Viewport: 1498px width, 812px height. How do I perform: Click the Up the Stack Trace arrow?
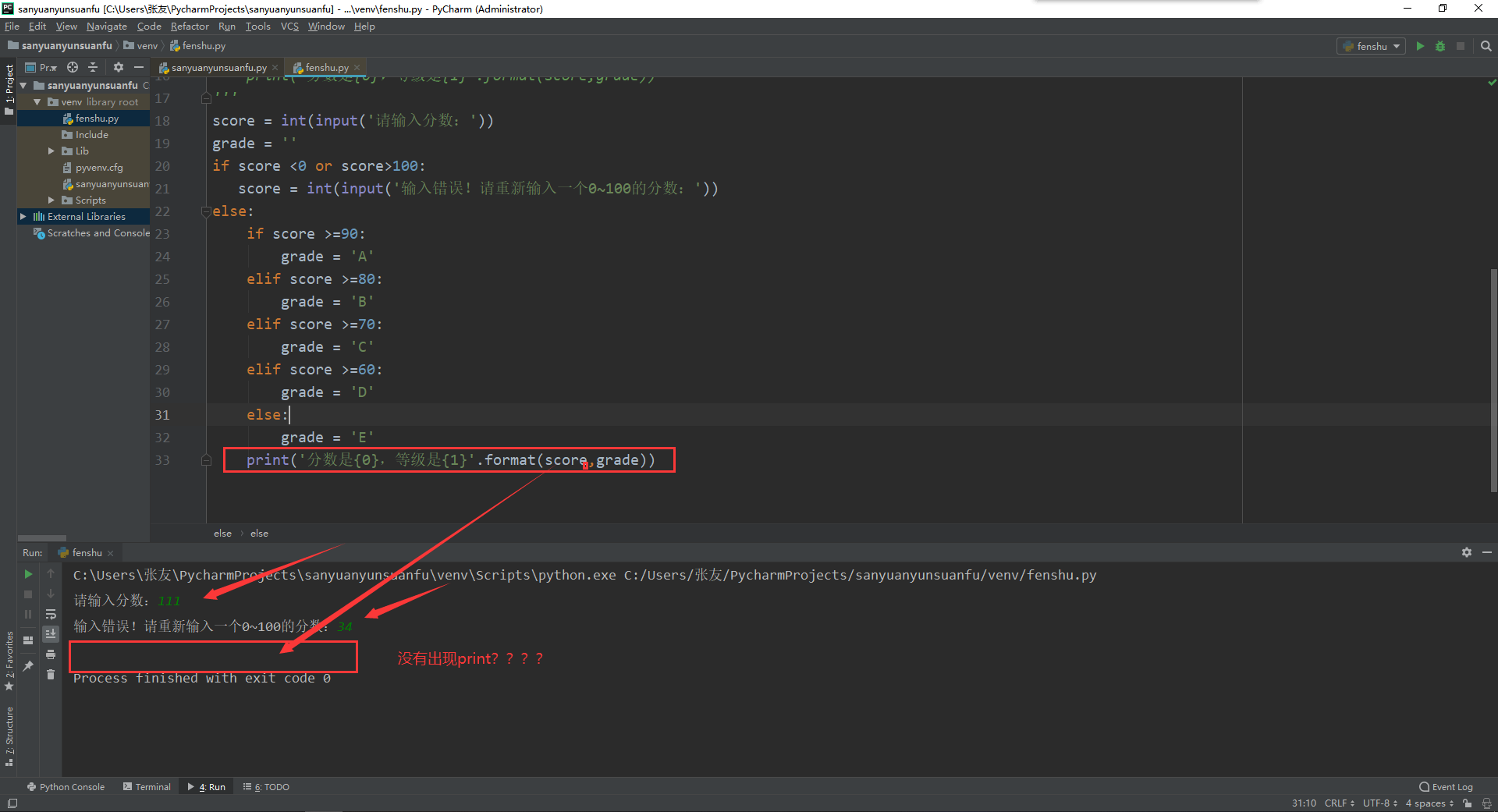tap(51, 574)
